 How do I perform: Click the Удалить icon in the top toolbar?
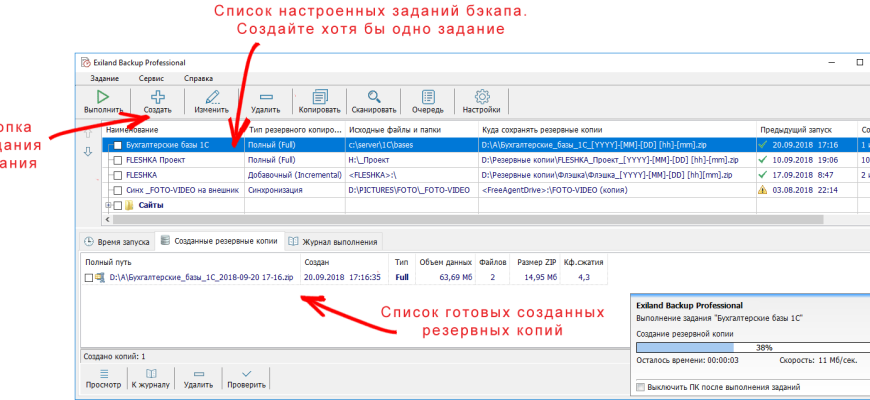click(x=265, y=98)
